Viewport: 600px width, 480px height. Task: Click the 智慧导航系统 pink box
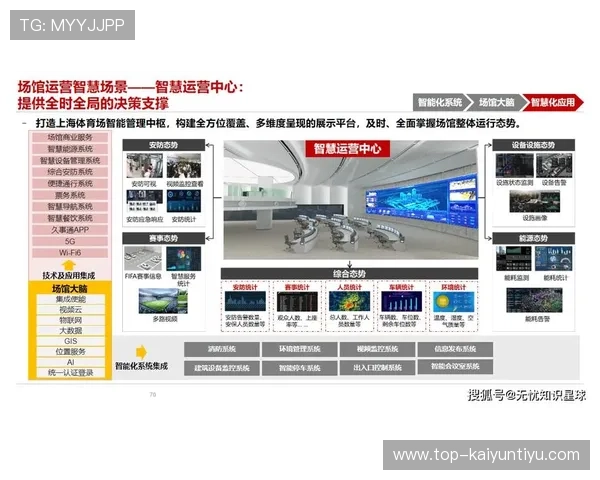70,207
